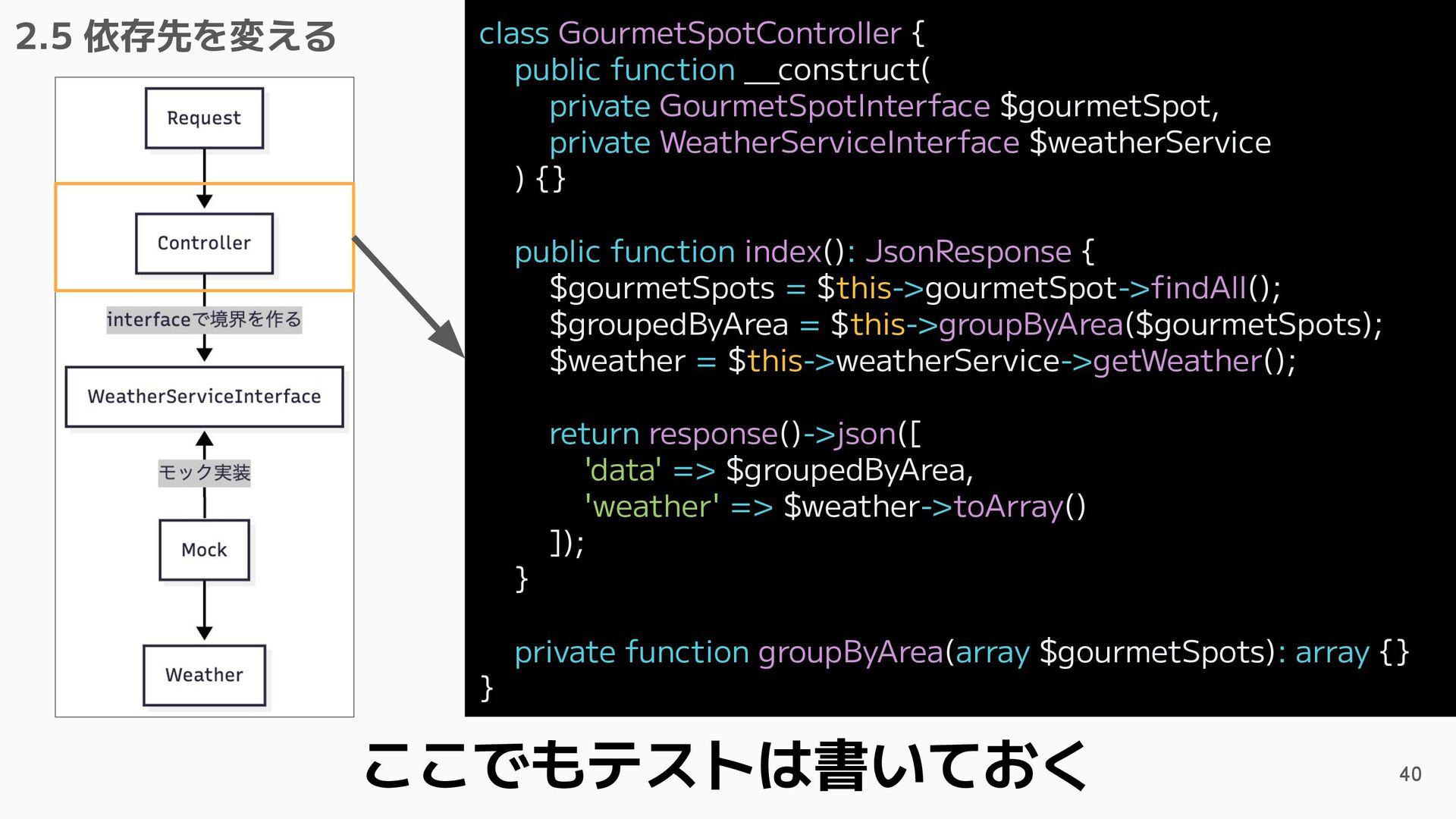Viewport: 1456px width, 819px height.
Task: Click the upward arrowhead below WeatherServiceInterface
Action: [204, 439]
